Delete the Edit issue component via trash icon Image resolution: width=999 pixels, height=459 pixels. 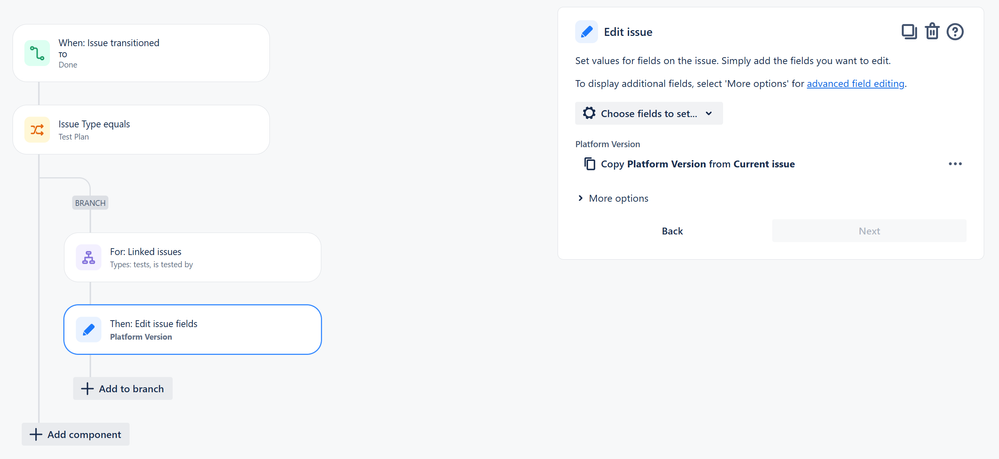(932, 32)
